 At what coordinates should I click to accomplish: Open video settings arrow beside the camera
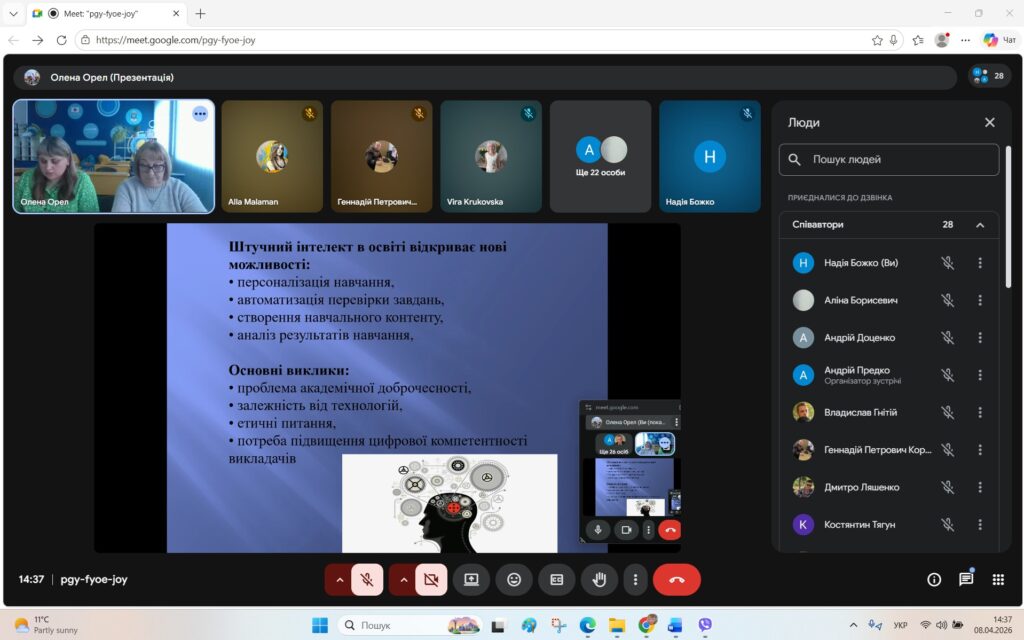pyautogui.click(x=403, y=579)
